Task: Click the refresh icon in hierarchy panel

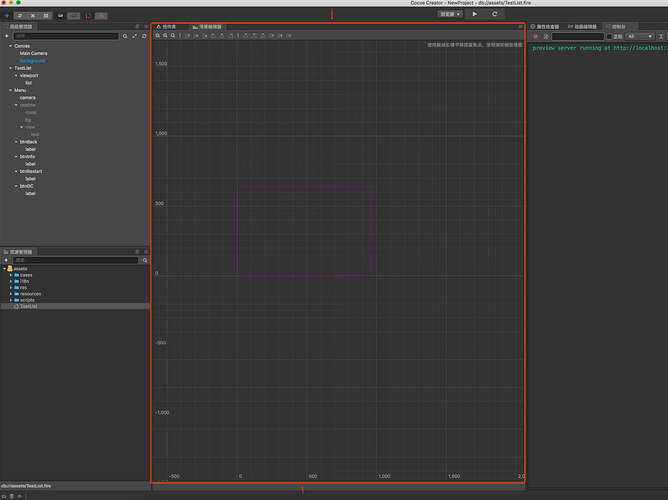Action: pos(144,36)
